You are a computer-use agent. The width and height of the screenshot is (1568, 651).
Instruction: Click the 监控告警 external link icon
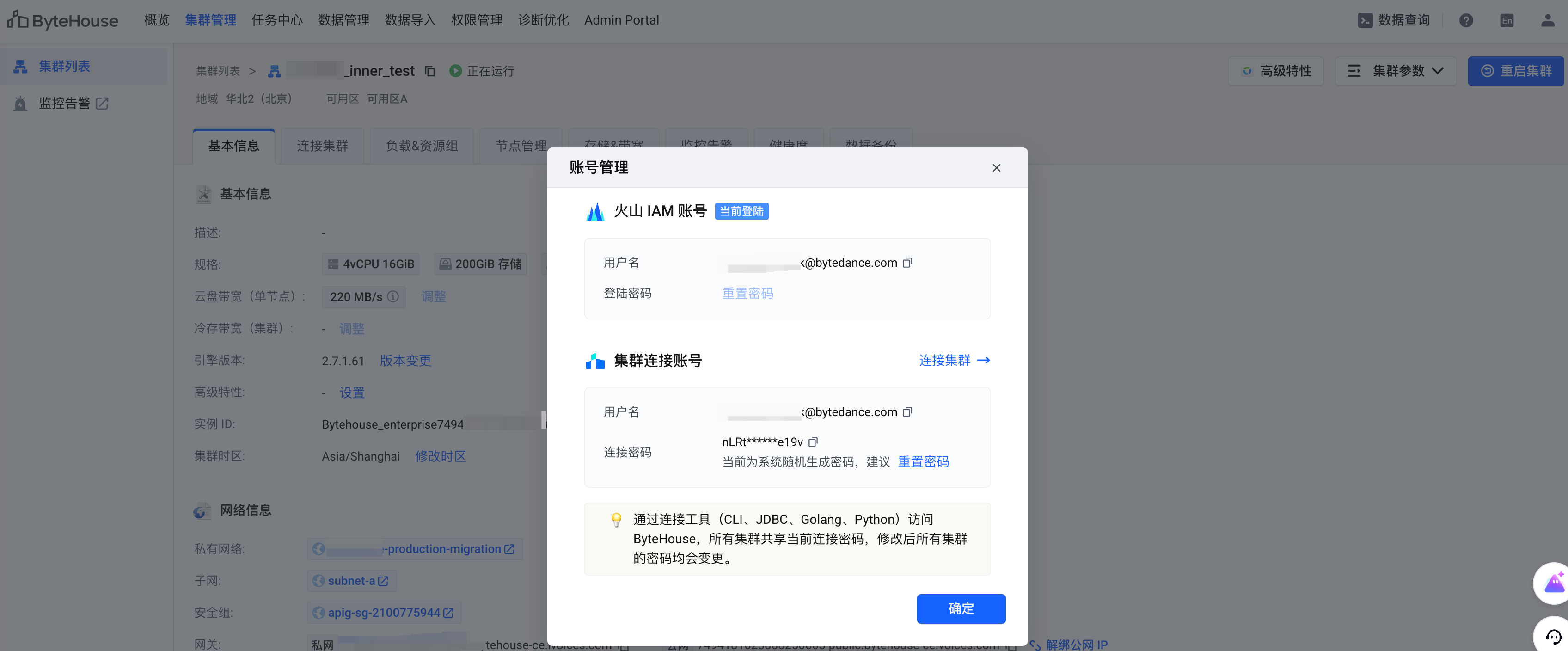click(102, 104)
